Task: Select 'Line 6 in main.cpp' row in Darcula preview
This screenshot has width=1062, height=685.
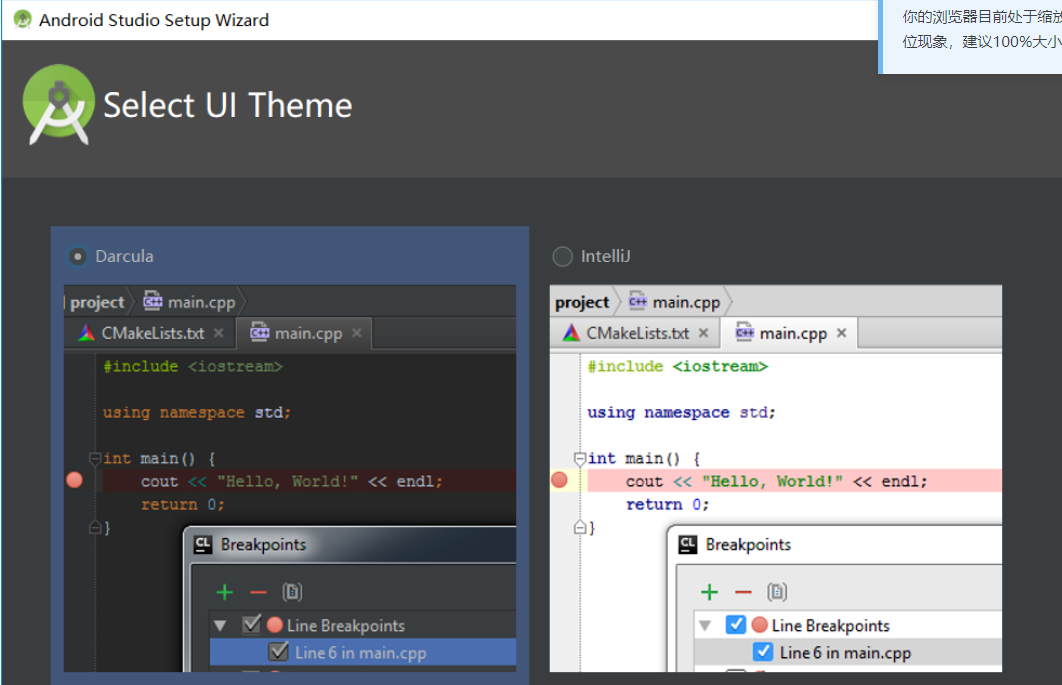Action: point(363,652)
